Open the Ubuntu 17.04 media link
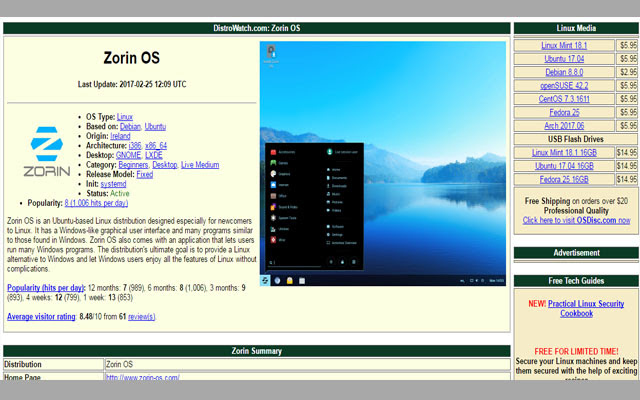This screenshot has width=640, height=400. (564, 59)
